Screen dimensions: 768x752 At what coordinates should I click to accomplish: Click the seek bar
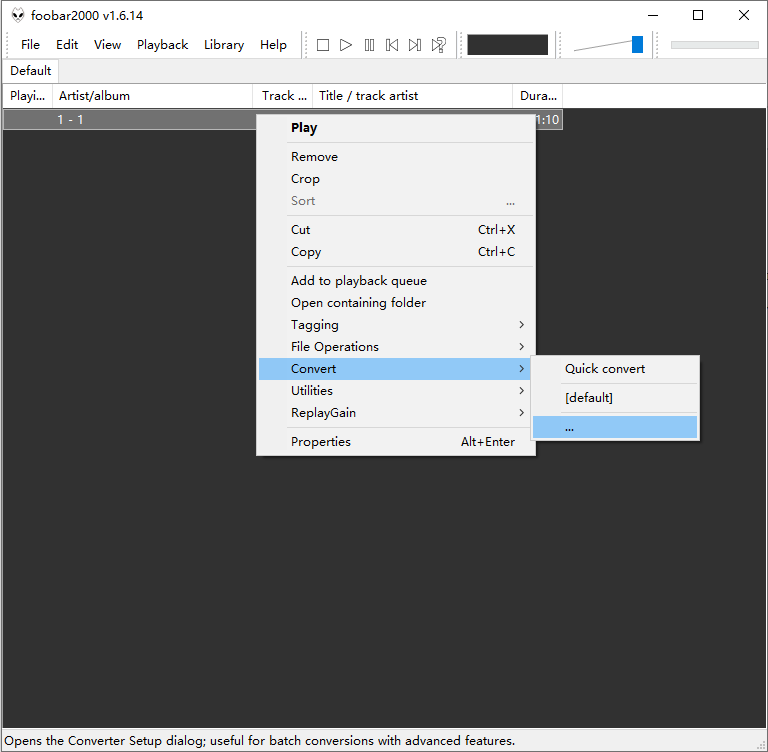(x=714, y=45)
